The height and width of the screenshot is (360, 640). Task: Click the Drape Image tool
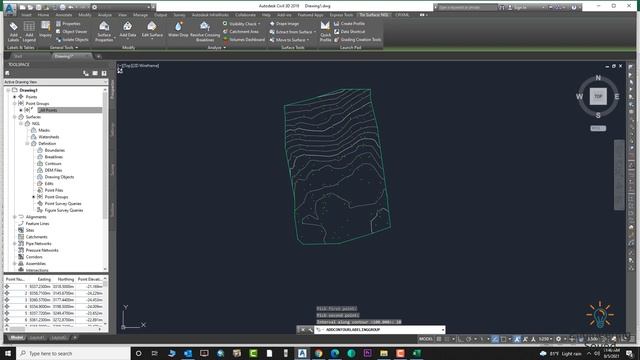pyautogui.click(x=284, y=24)
